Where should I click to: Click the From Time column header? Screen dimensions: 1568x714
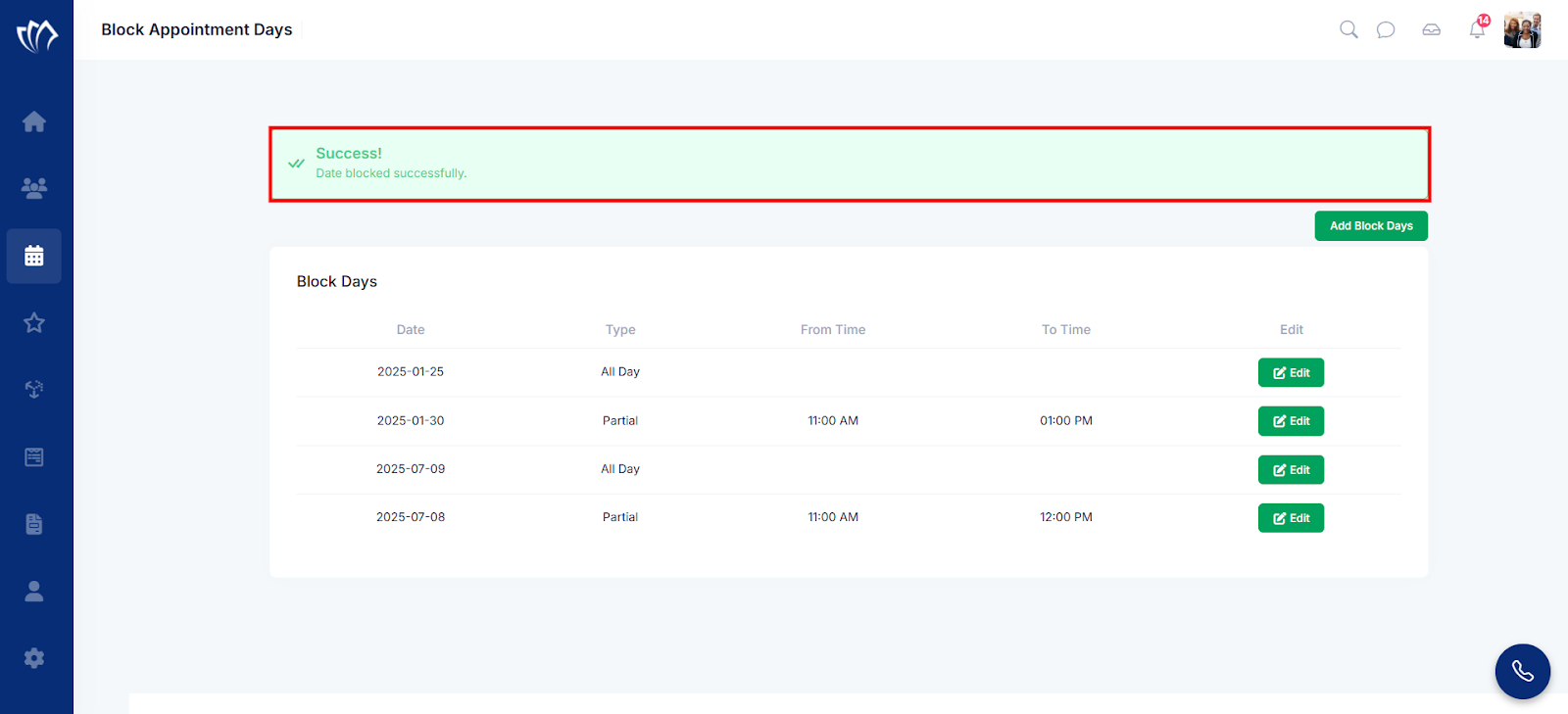pyautogui.click(x=833, y=330)
